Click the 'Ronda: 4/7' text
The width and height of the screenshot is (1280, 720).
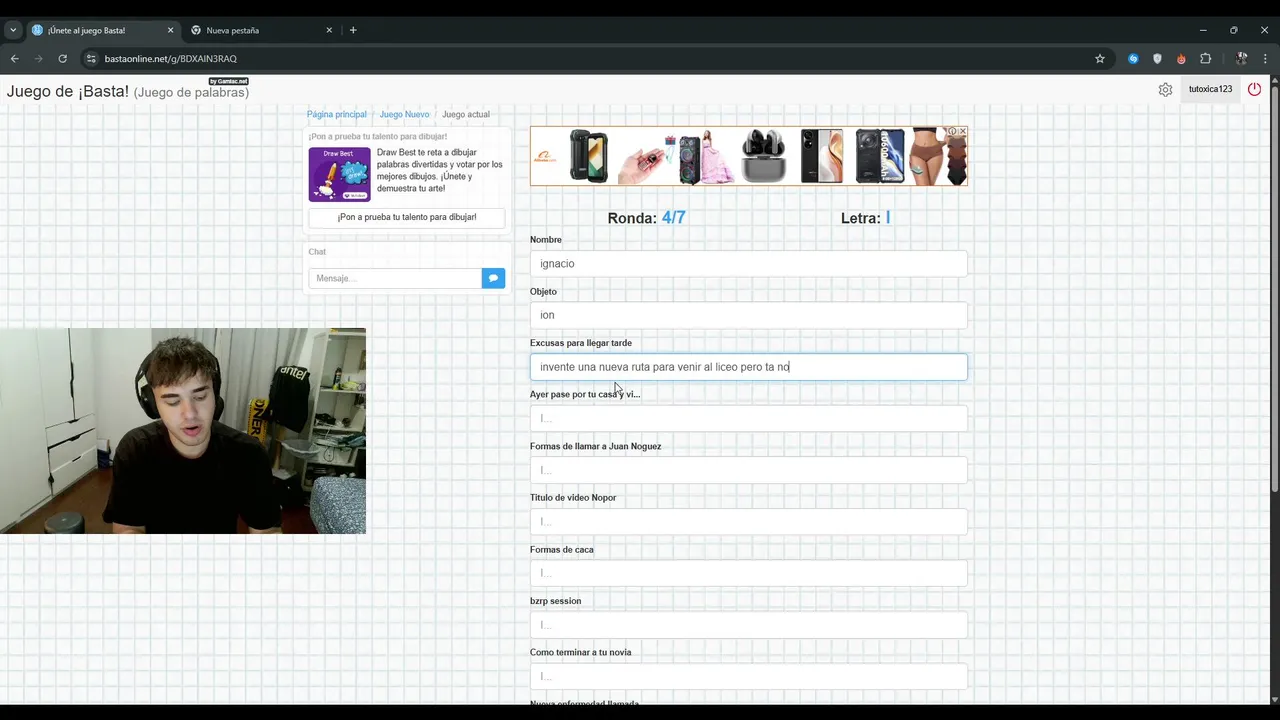646,218
